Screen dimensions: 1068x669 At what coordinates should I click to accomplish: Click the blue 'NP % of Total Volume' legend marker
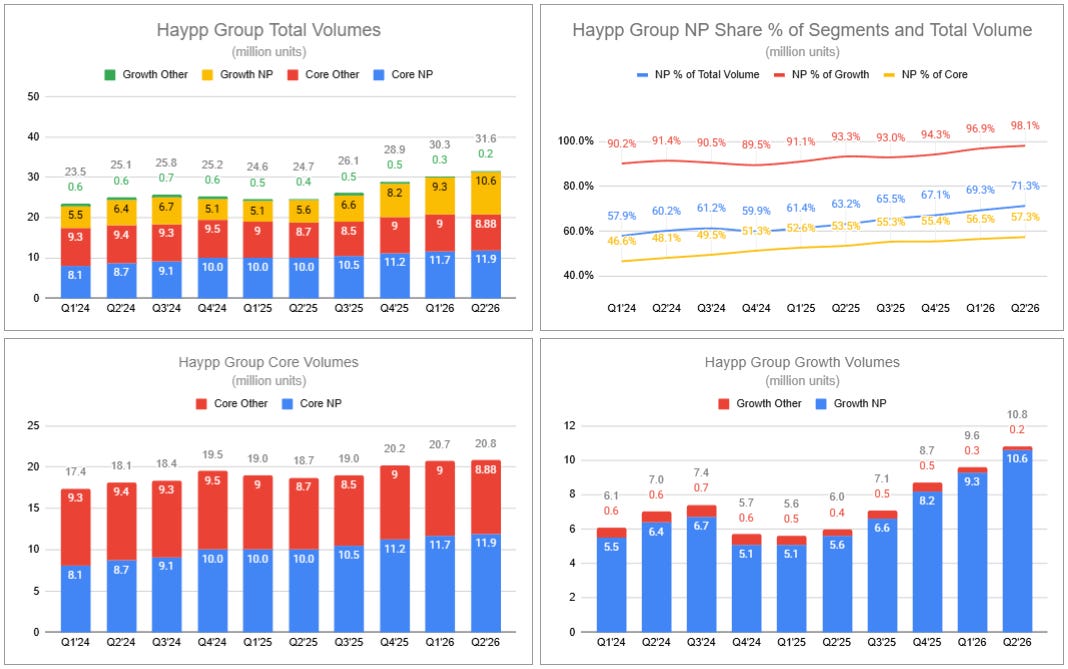click(x=642, y=75)
